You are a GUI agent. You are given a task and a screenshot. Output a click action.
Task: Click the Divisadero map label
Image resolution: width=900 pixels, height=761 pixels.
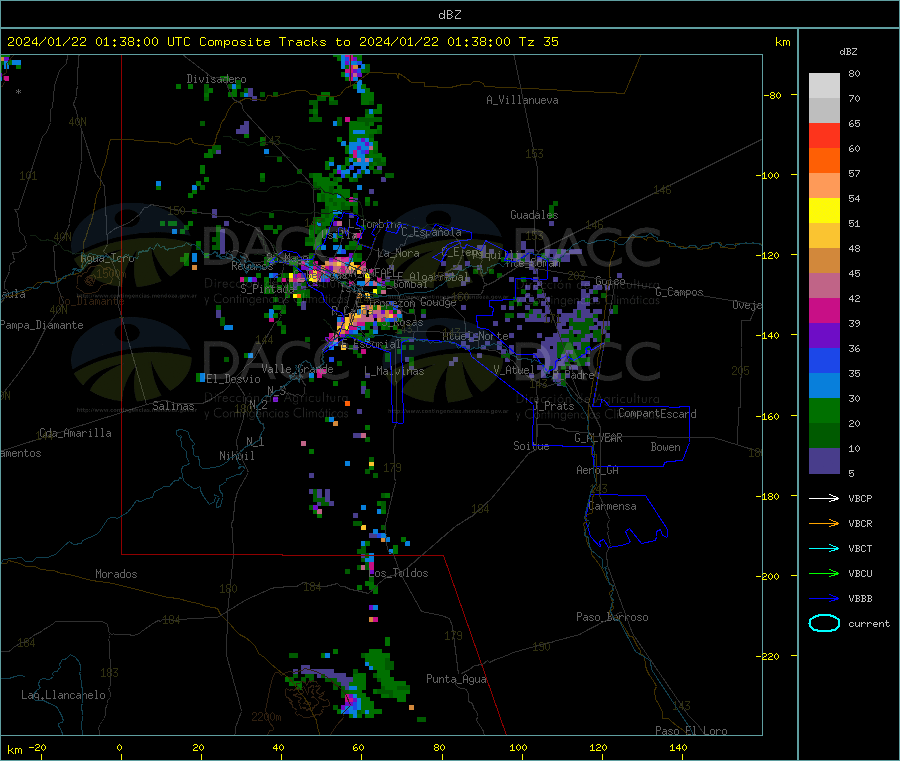pos(216,79)
